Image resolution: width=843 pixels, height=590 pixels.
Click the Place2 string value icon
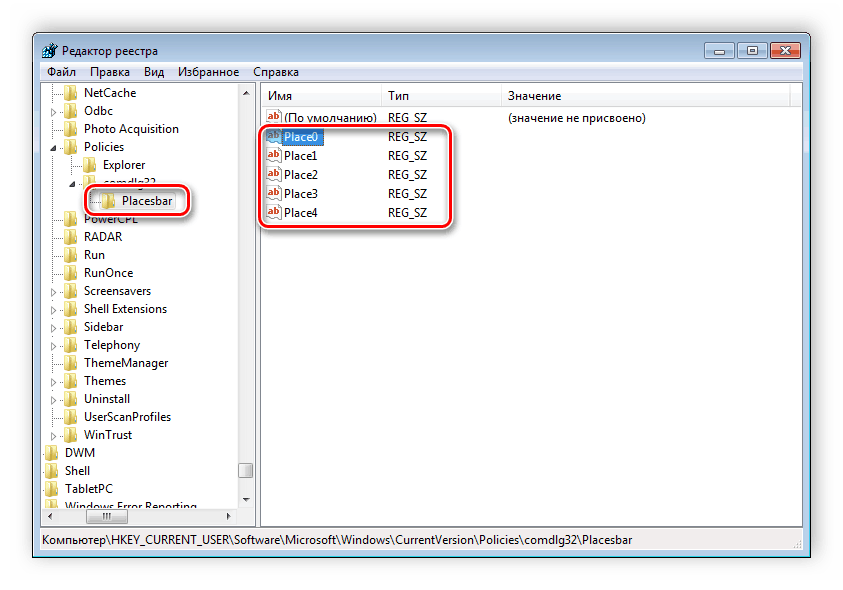(273, 175)
